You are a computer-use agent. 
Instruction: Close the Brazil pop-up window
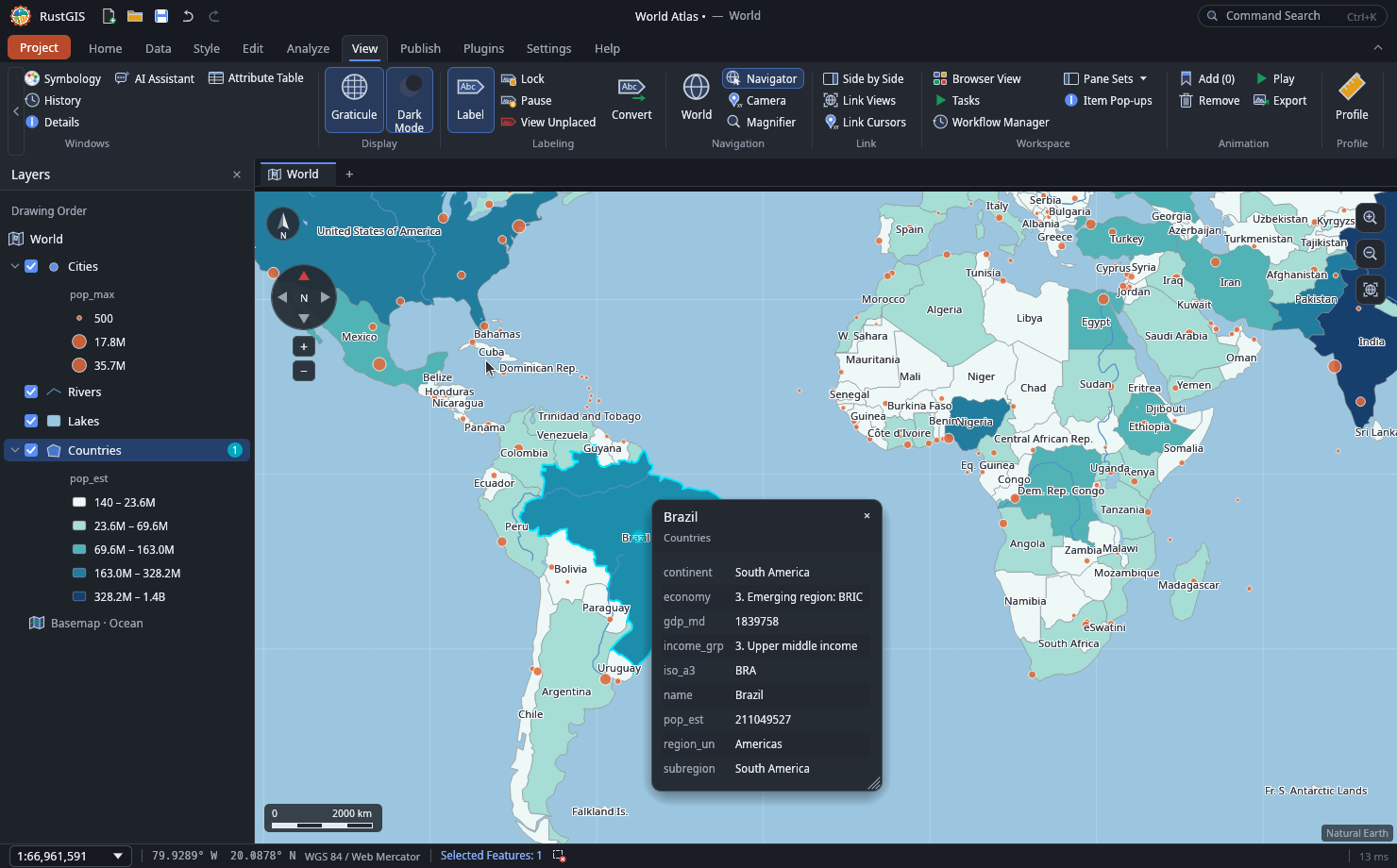pos(867,516)
